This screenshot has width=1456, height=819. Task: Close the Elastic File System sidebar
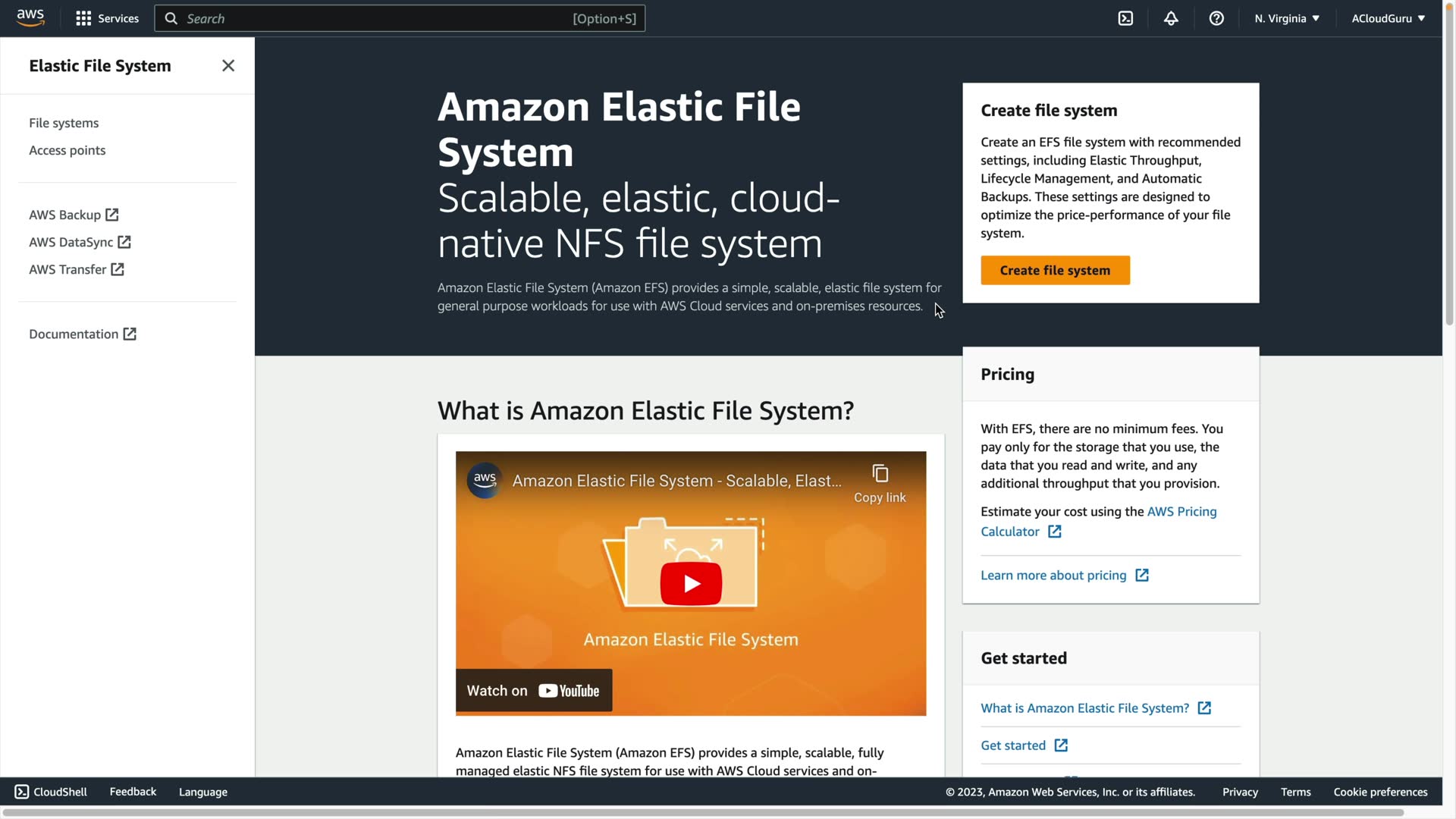click(228, 66)
